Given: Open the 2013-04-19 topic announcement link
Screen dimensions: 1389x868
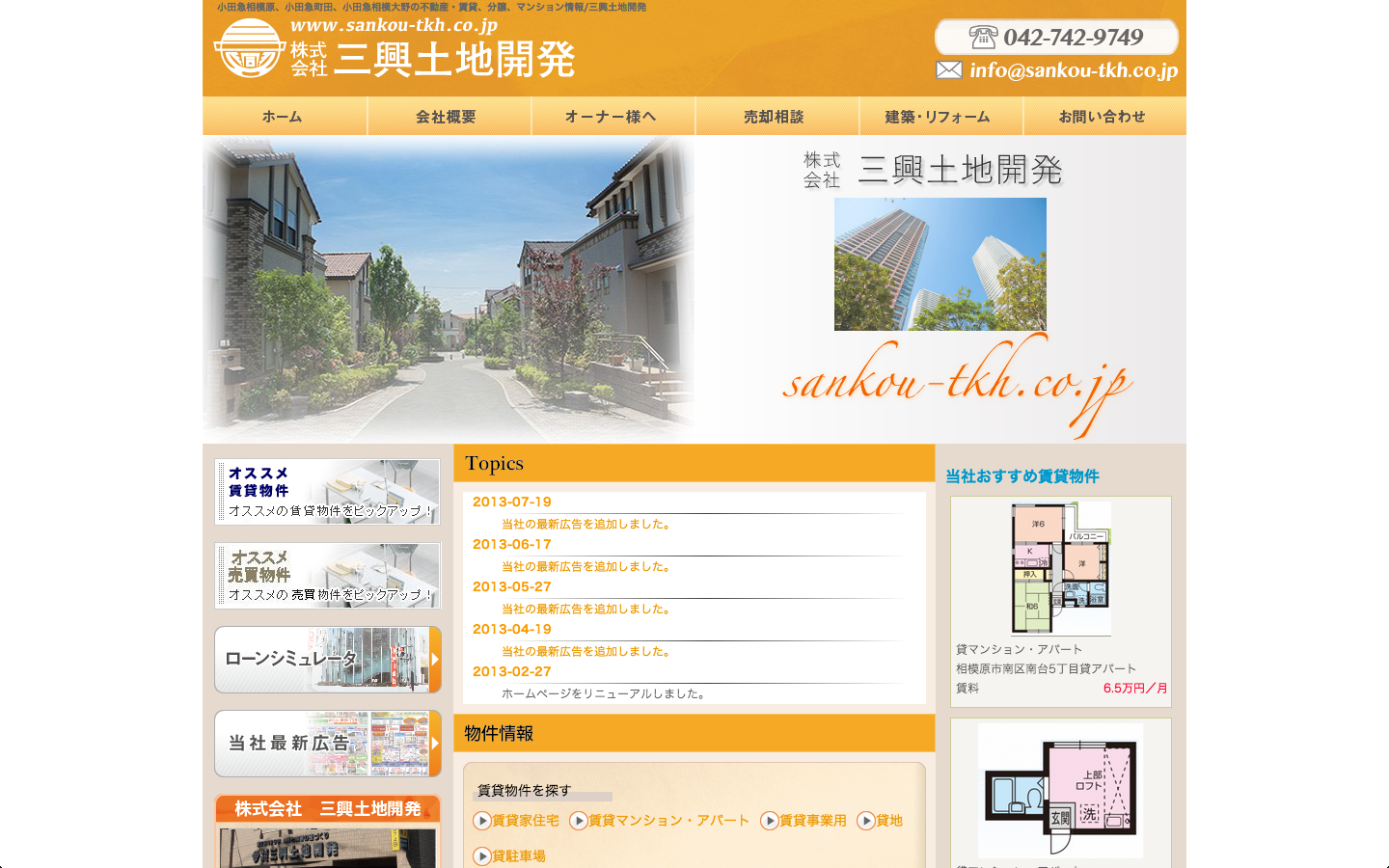Looking at the screenshot, I should (x=586, y=652).
